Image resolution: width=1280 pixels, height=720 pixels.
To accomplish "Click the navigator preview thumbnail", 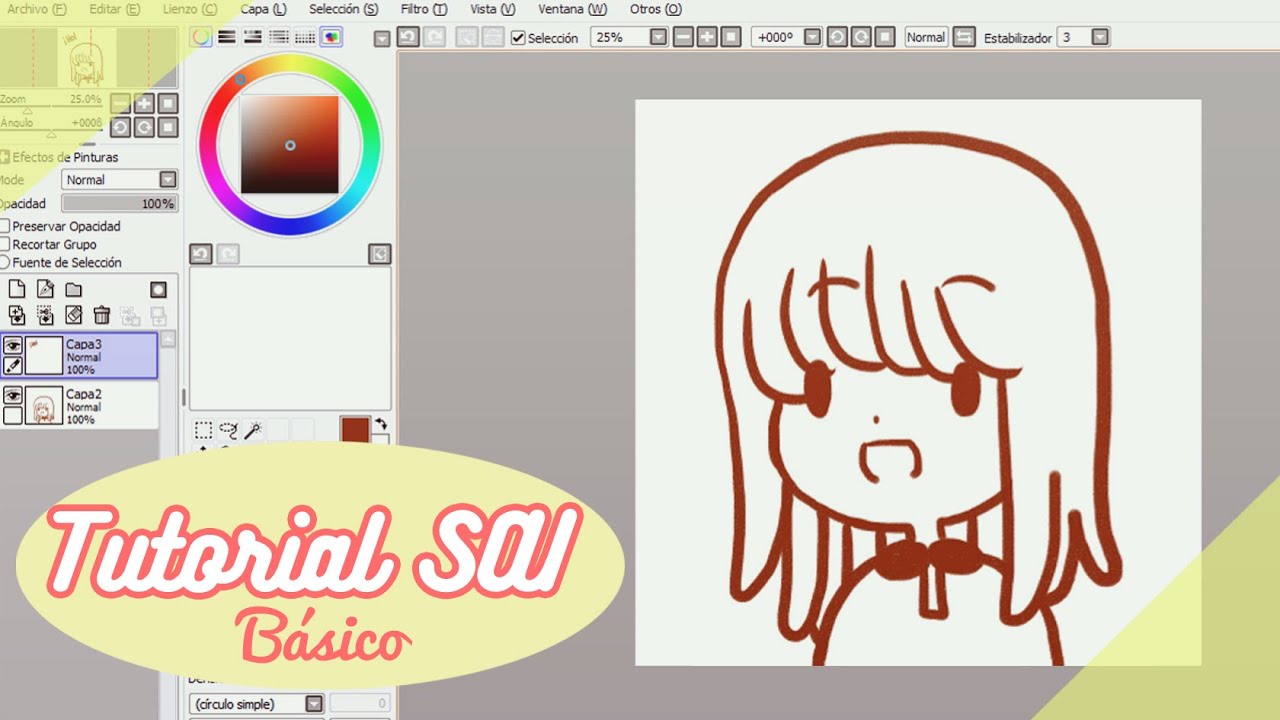I will pyautogui.click(x=85, y=58).
